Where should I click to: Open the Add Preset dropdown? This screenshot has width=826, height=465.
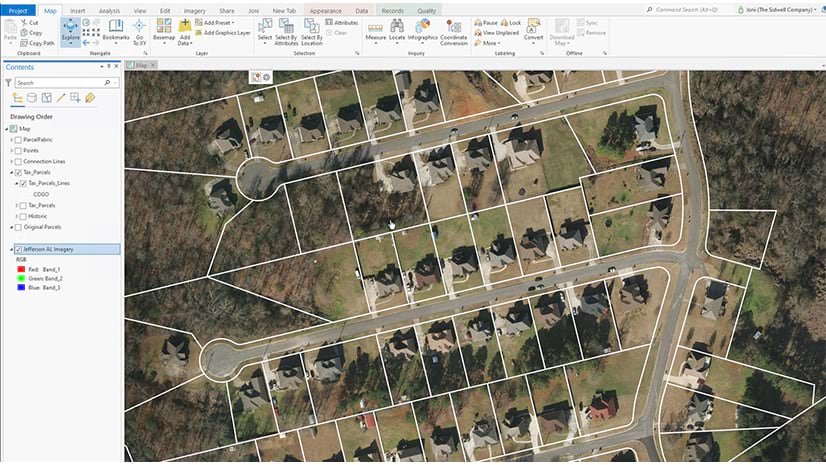point(215,23)
